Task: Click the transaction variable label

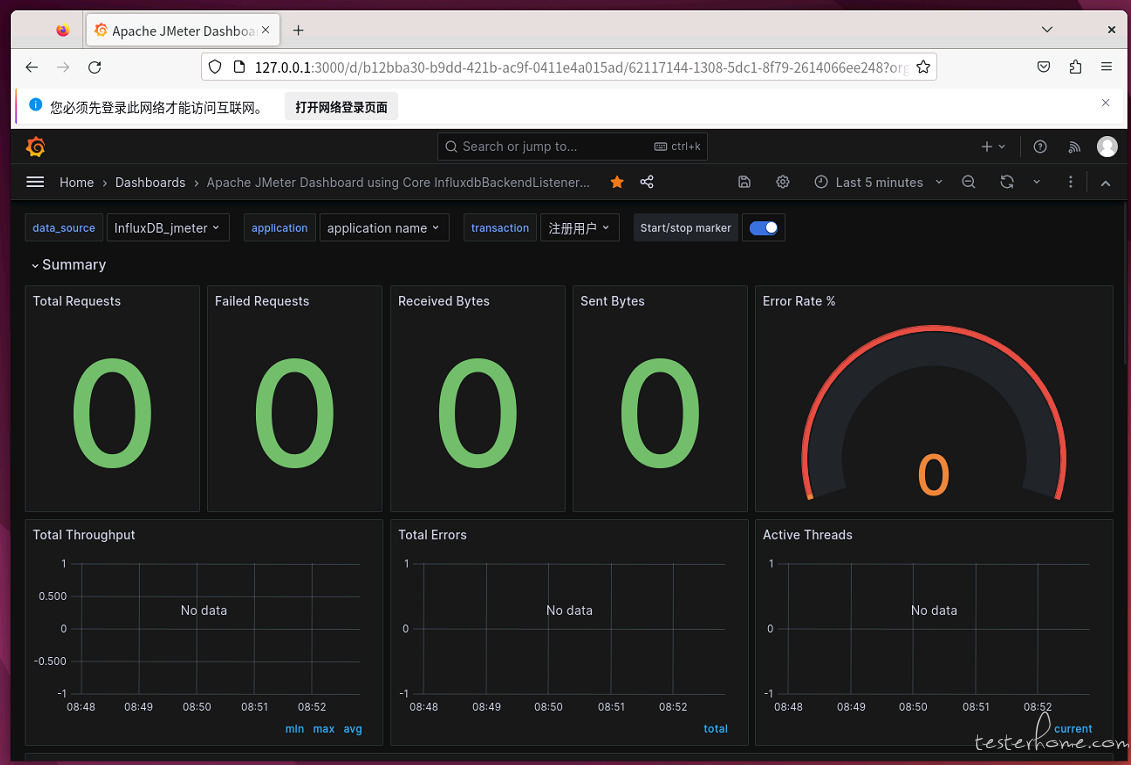Action: click(x=500, y=228)
